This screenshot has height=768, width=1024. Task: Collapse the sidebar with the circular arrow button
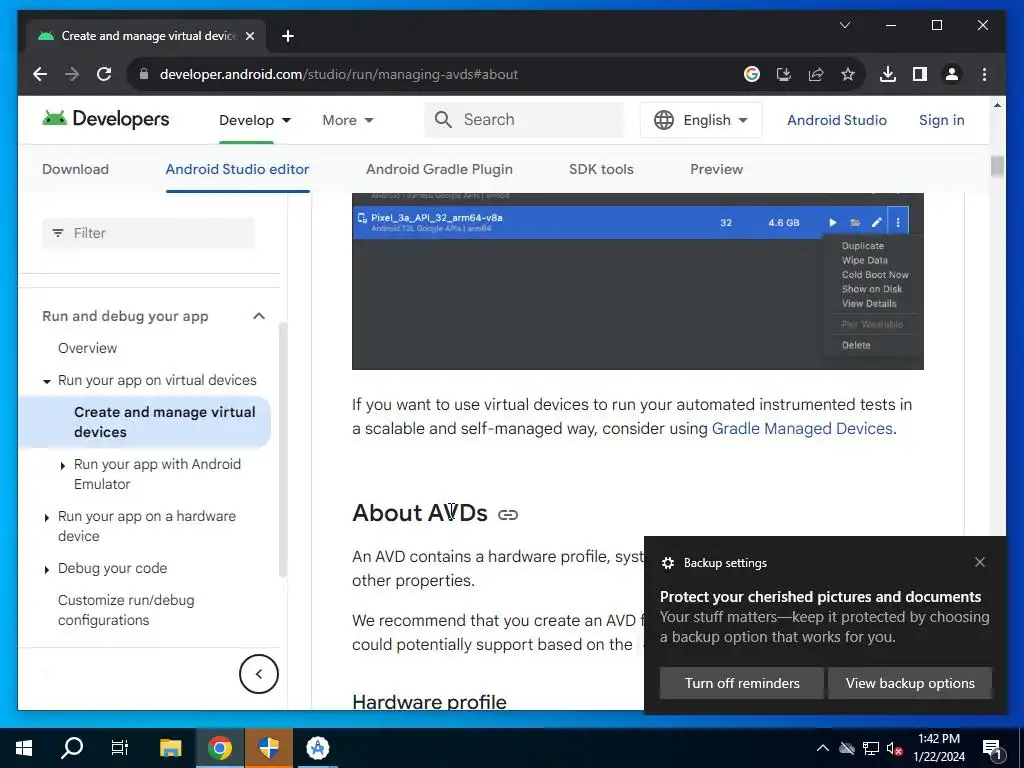[x=259, y=673]
